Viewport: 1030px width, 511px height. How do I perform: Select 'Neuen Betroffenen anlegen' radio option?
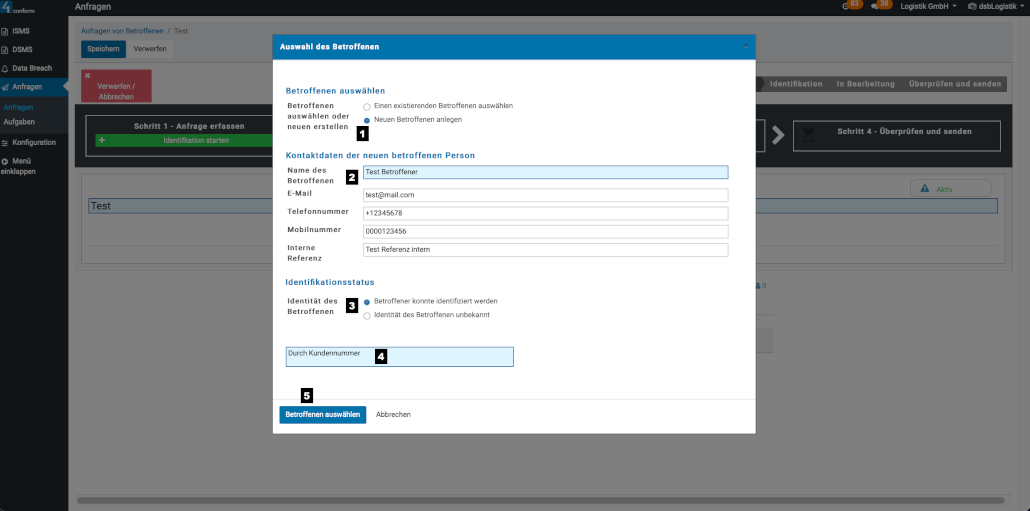pos(367,119)
